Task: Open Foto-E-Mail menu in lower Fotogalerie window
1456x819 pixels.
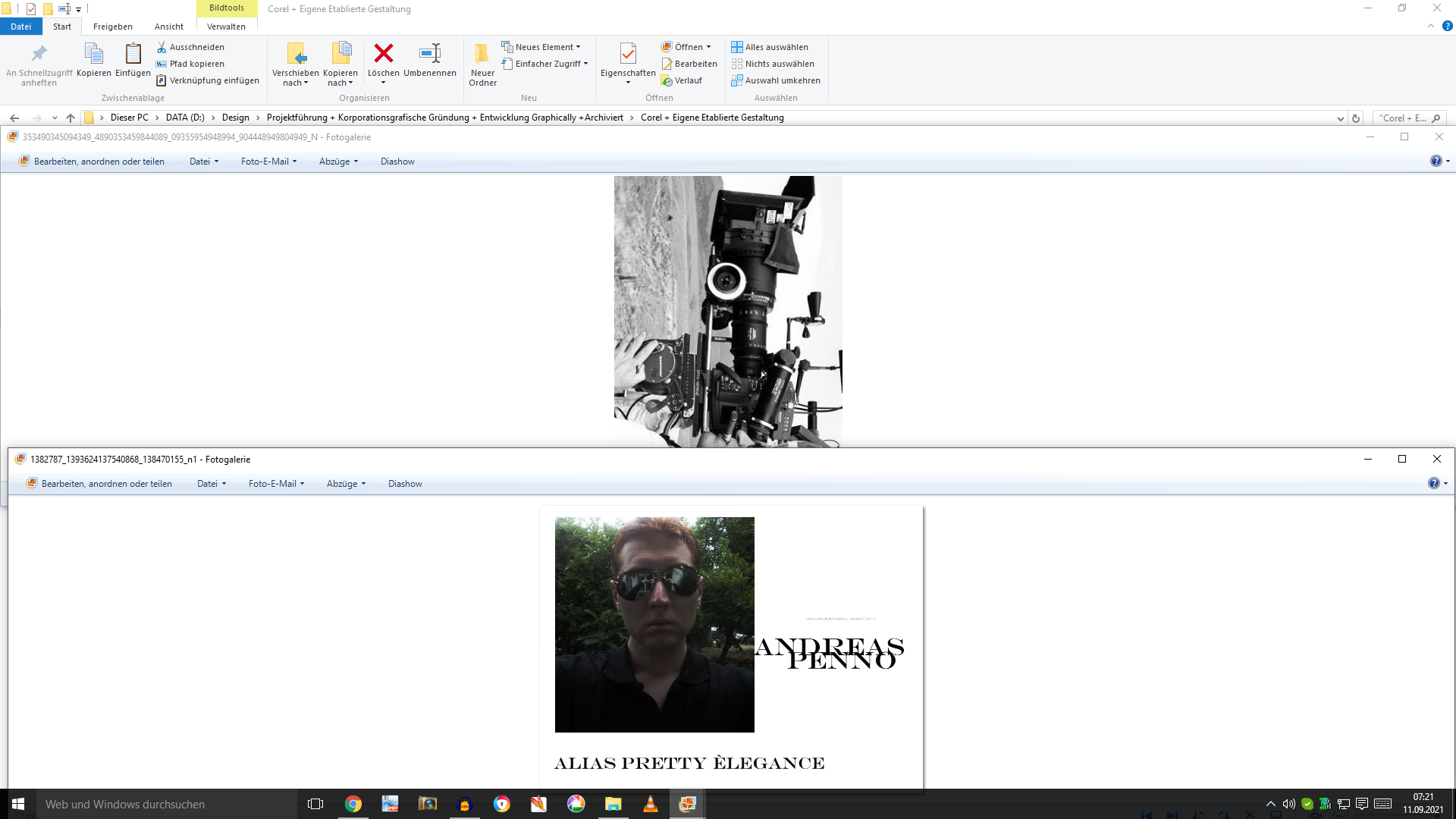Action: (x=276, y=484)
